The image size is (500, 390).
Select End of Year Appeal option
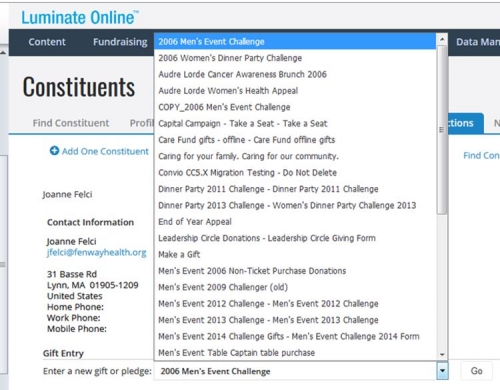(295, 222)
